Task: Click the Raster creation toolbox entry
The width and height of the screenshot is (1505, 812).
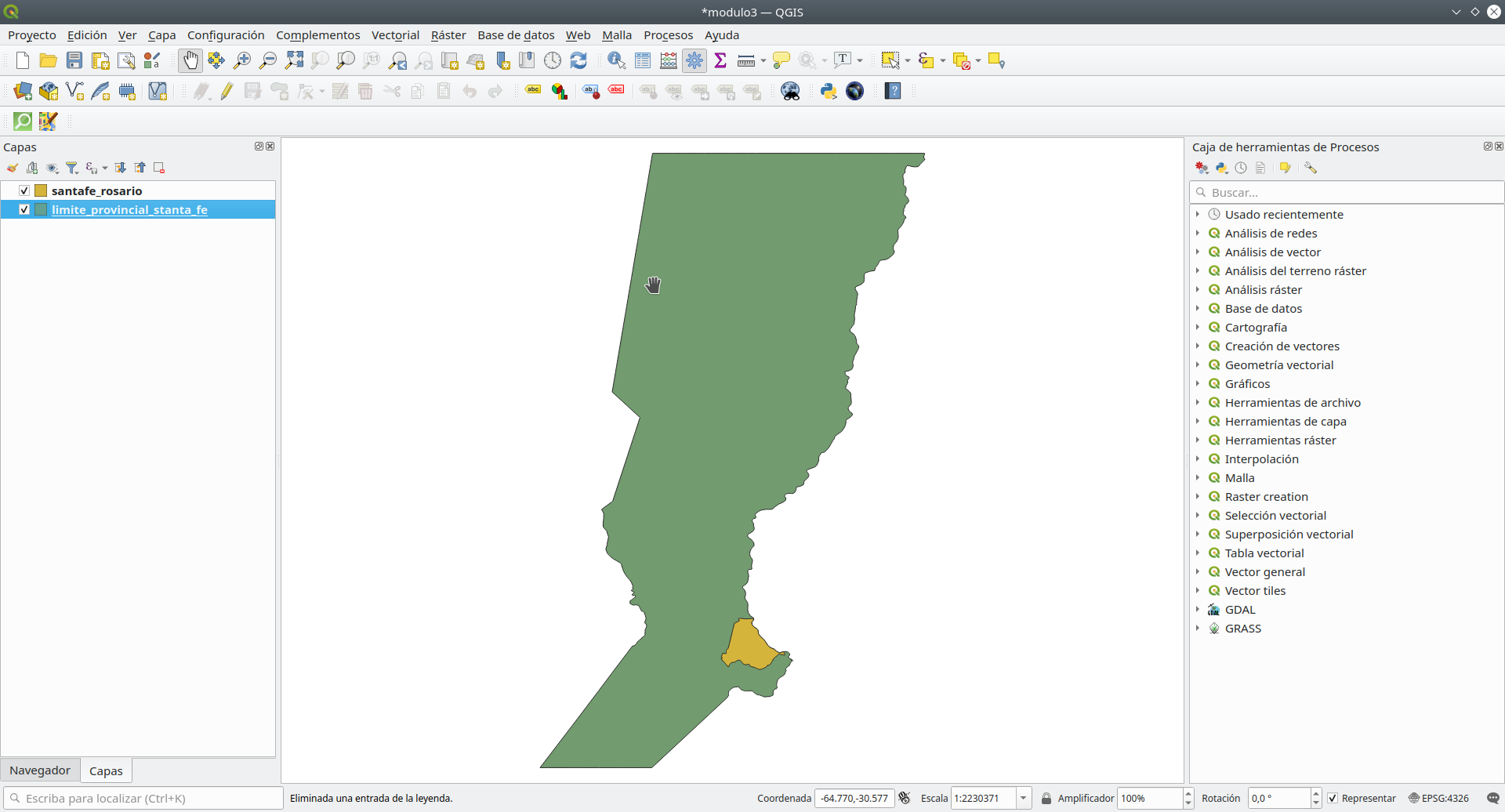Action: tap(1266, 496)
